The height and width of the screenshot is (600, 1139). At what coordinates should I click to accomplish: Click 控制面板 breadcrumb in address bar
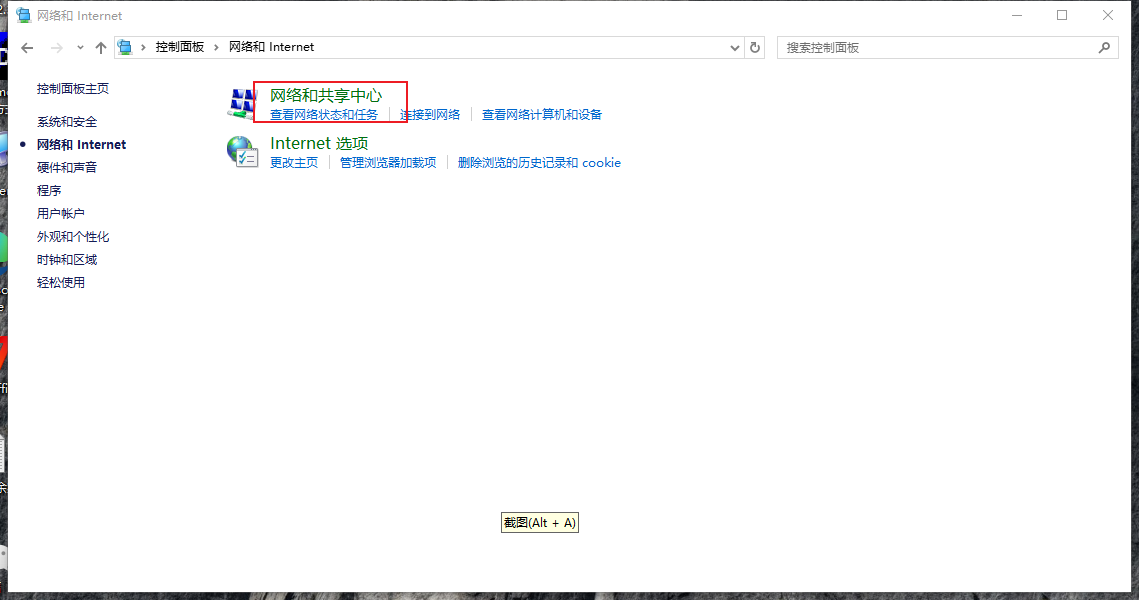179,47
